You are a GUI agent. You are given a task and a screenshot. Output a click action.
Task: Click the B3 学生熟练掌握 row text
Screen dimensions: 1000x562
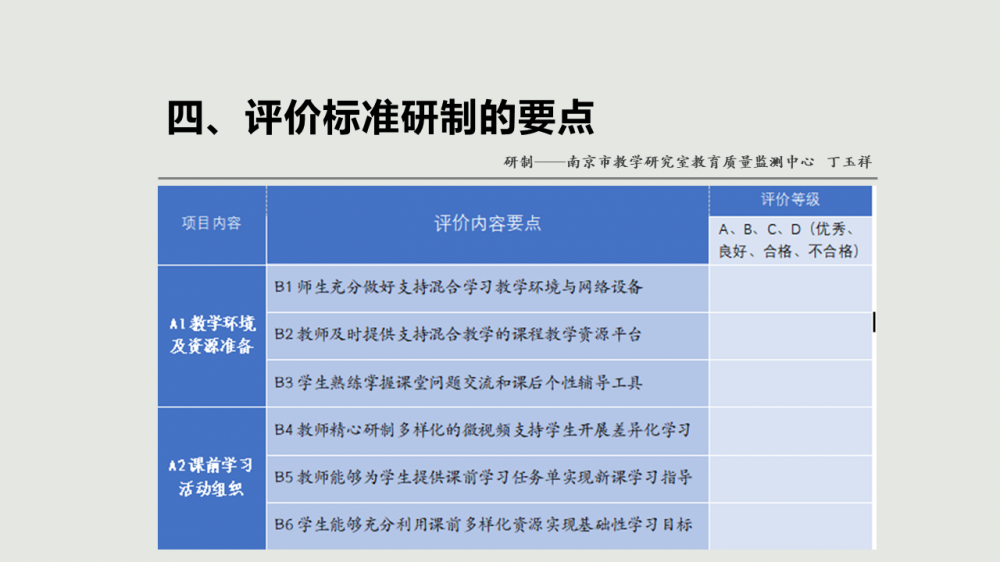(458, 383)
